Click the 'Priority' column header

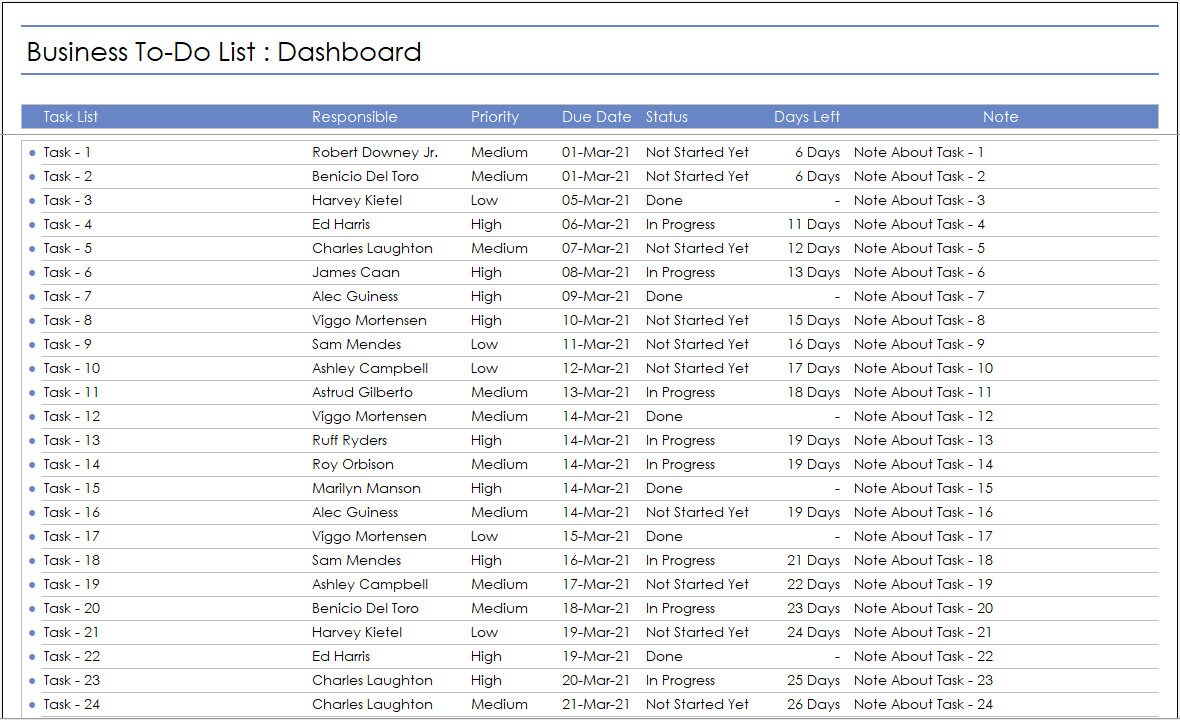494,117
